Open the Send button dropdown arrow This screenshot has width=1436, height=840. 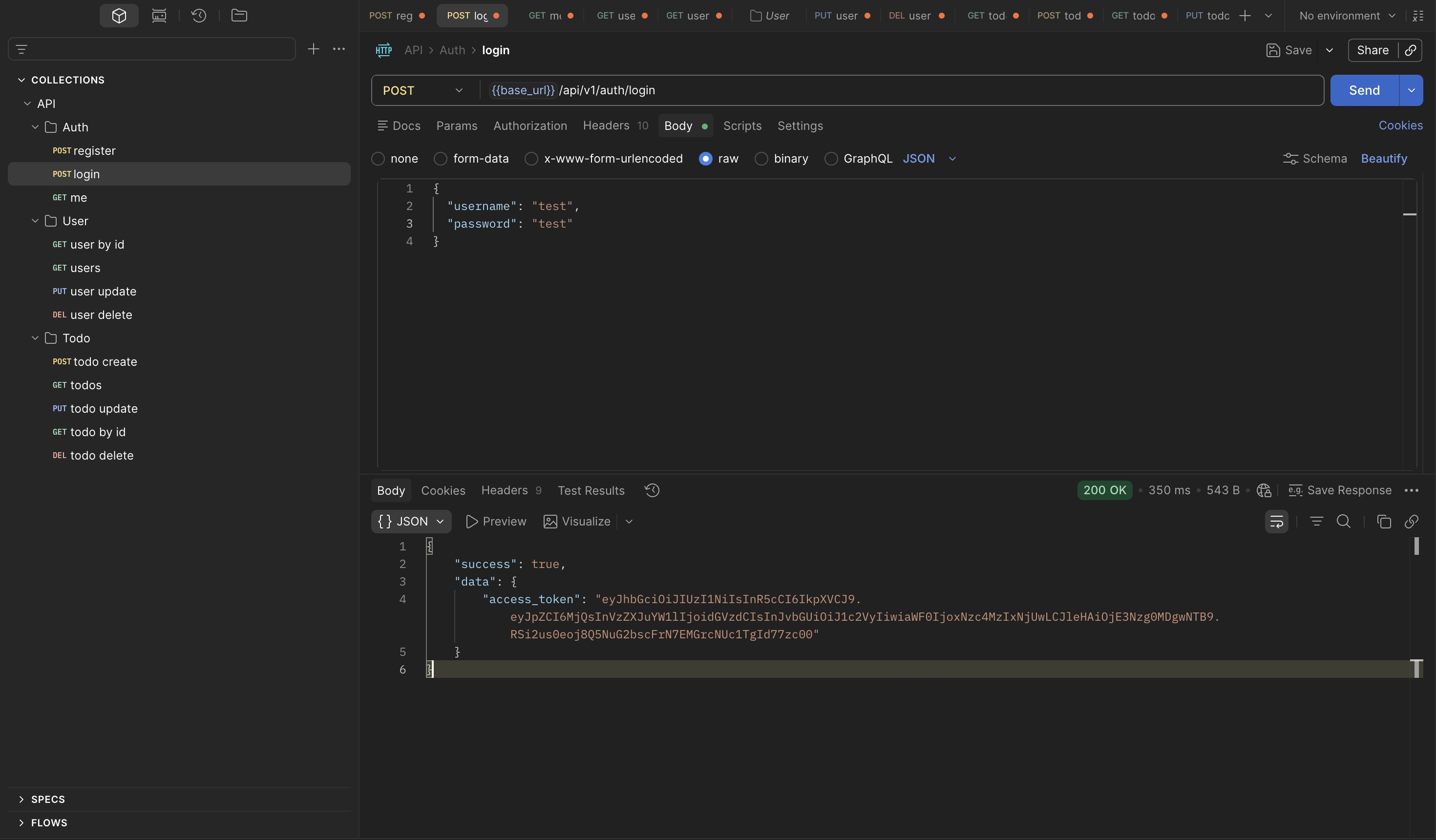pyautogui.click(x=1411, y=90)
